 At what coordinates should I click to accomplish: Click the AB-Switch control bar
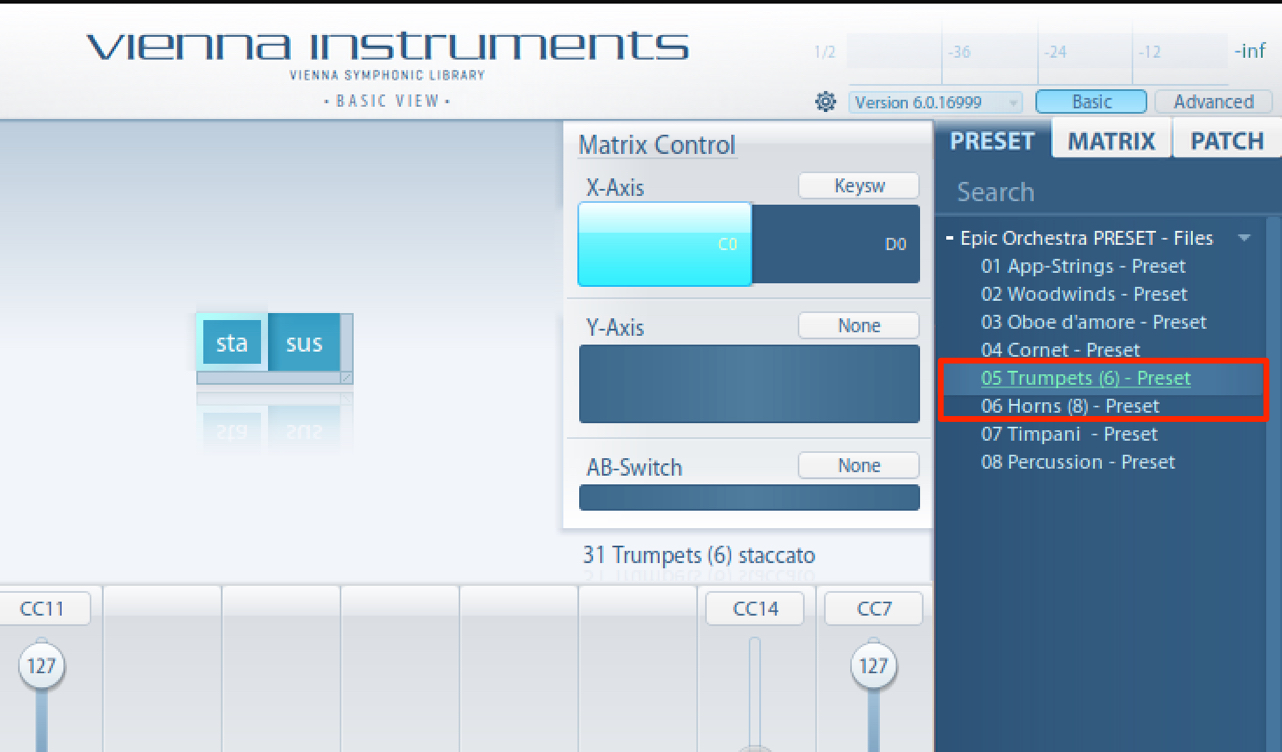[x=749, y=497]
